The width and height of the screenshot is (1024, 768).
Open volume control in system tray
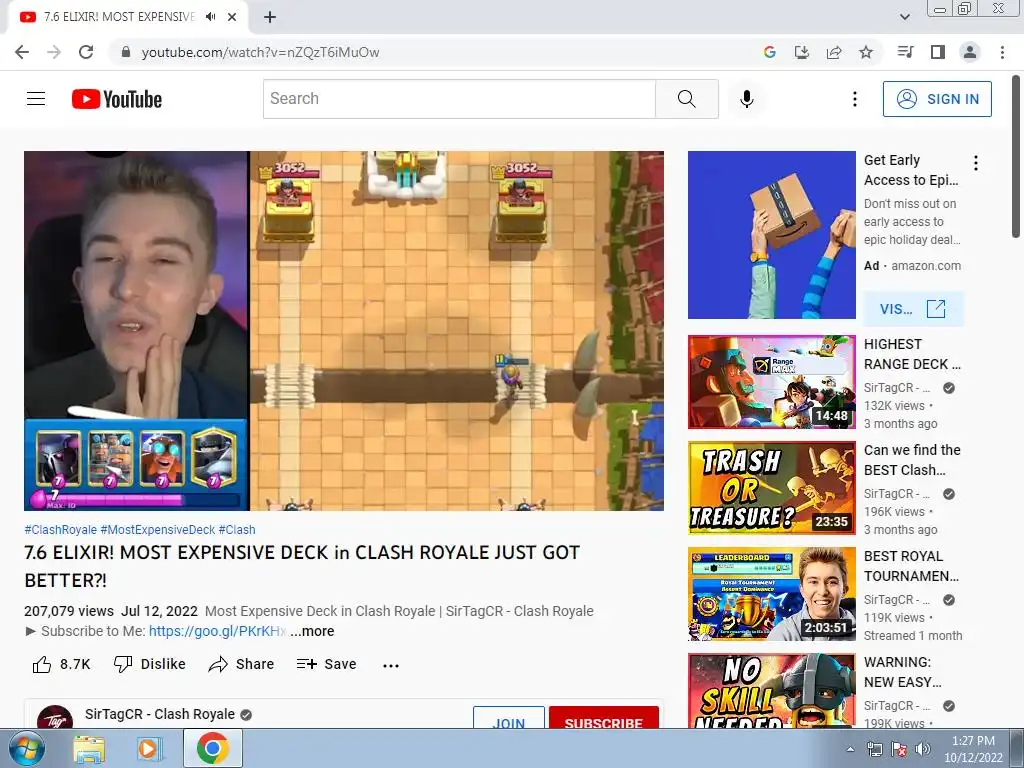(x=922, y=750)
